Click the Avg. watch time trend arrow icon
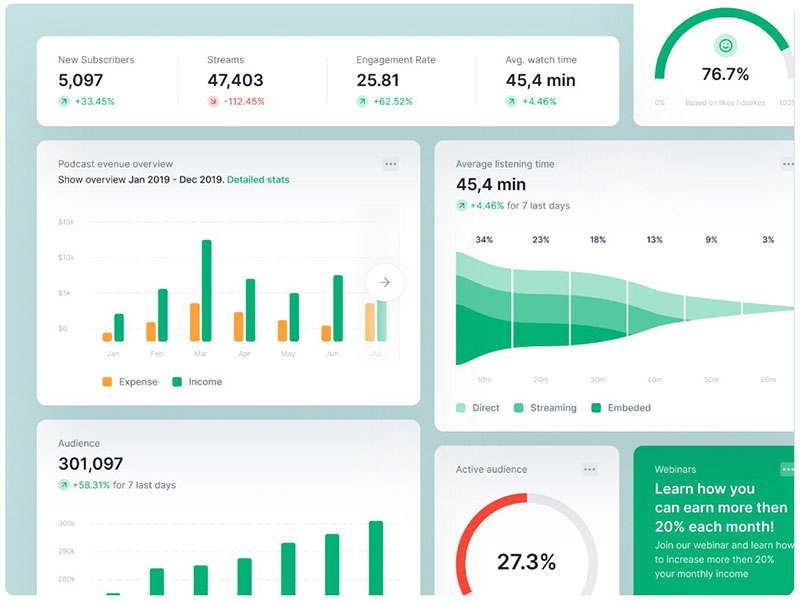This screenshot has height=605, width=800. coord(511,102)
